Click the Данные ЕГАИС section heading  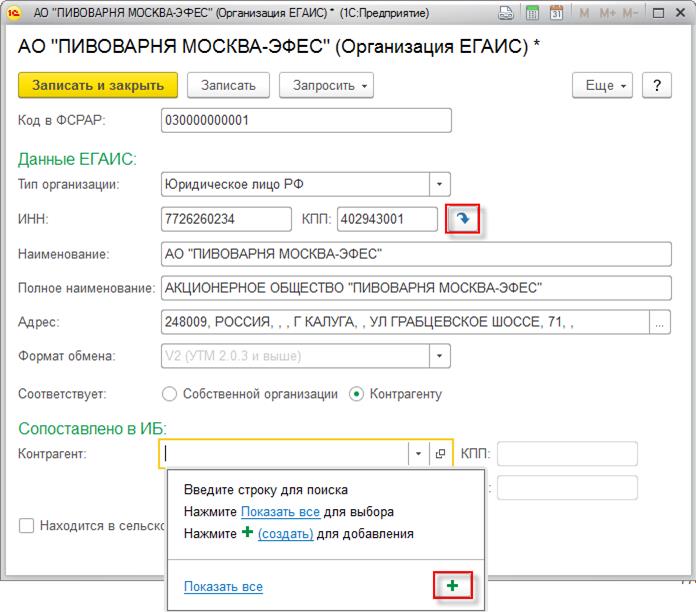click(77, 159)
